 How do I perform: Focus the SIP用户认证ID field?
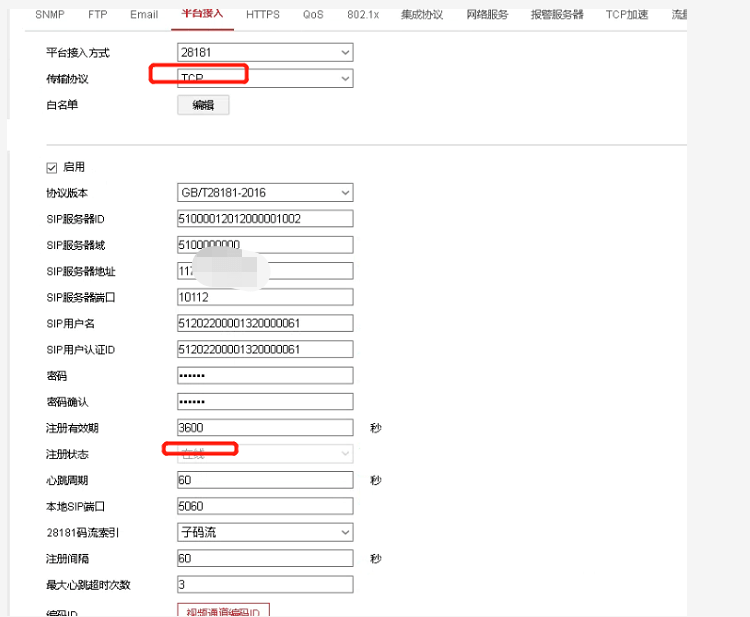[x=265, y=349]
